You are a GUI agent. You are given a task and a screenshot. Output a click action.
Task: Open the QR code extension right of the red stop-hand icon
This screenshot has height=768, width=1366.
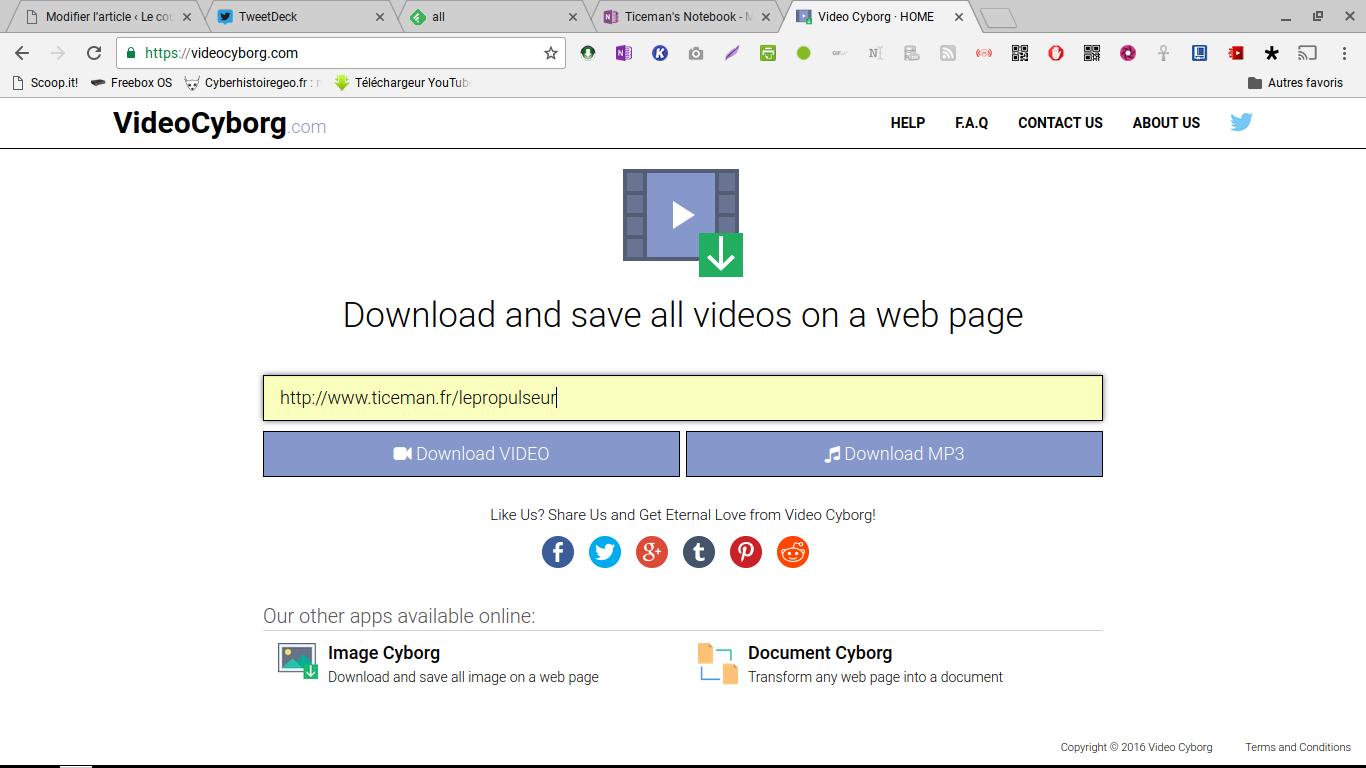point(1092,53)
